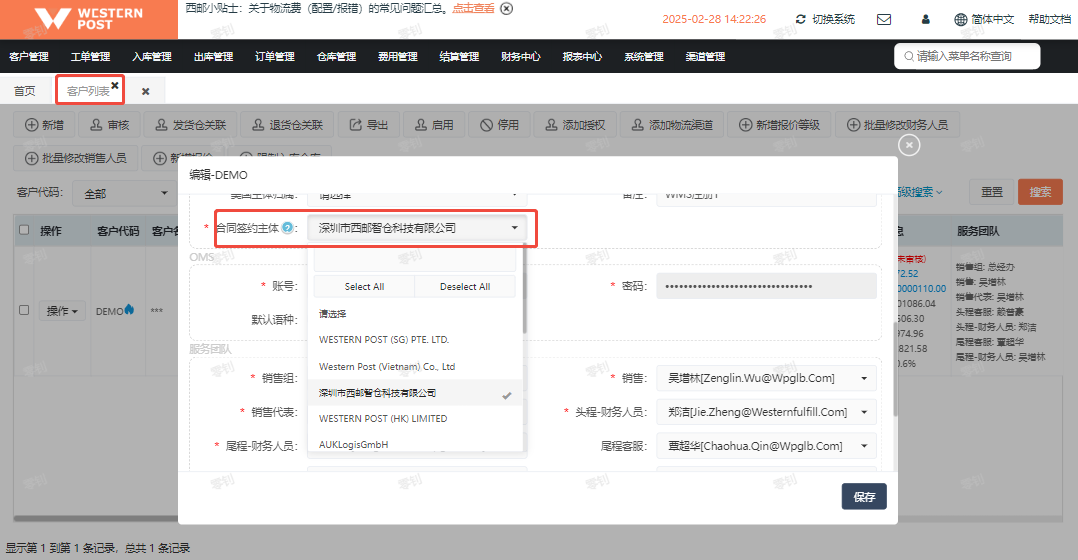Select the 请选择 option in the list
The width and height of the screenshot is (1078, 560).
(415, 314)
